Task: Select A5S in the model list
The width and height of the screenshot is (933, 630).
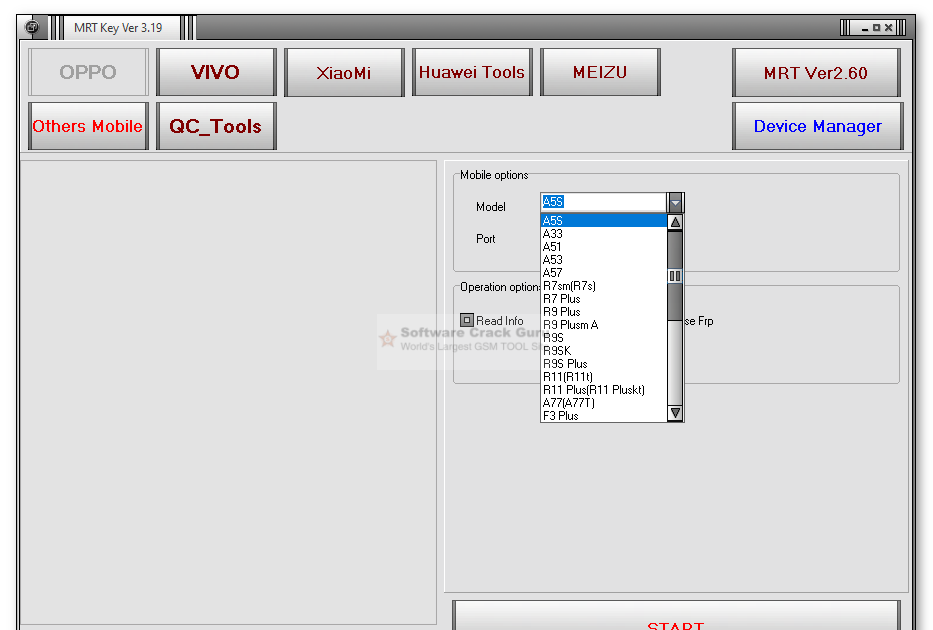Action: [x=603, y=221]
